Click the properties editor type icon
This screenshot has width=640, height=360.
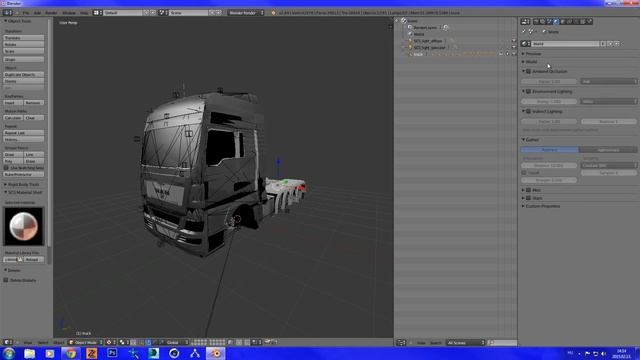coord(525,22)
